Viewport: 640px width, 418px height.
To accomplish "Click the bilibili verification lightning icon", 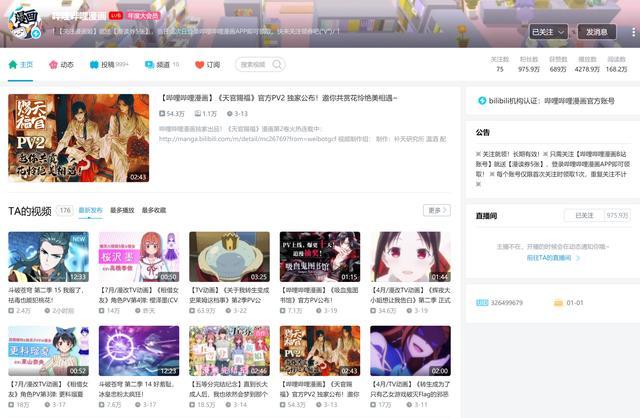I will [x=482, y=100].
